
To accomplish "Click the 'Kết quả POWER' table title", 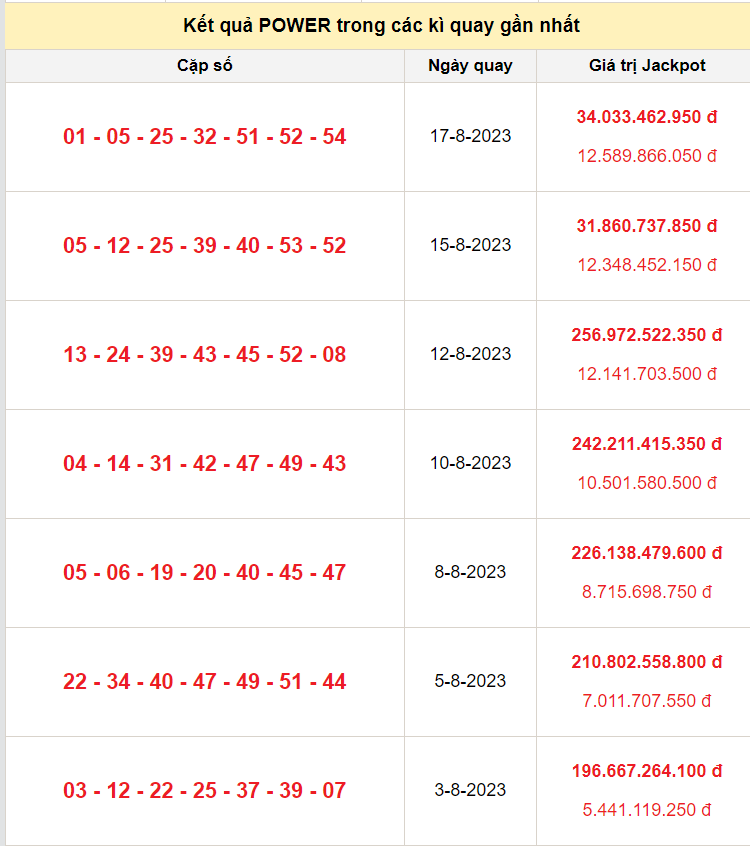I will (381, 25).
